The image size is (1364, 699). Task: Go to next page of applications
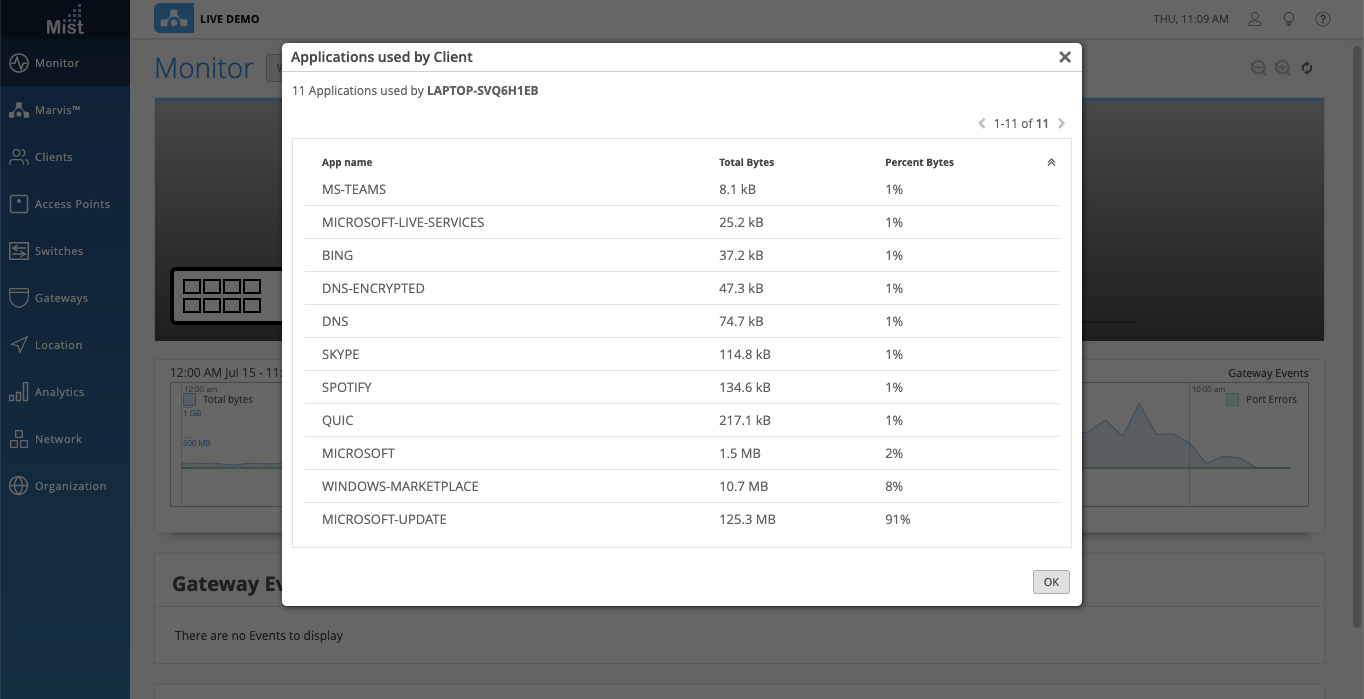[1062, 124]
